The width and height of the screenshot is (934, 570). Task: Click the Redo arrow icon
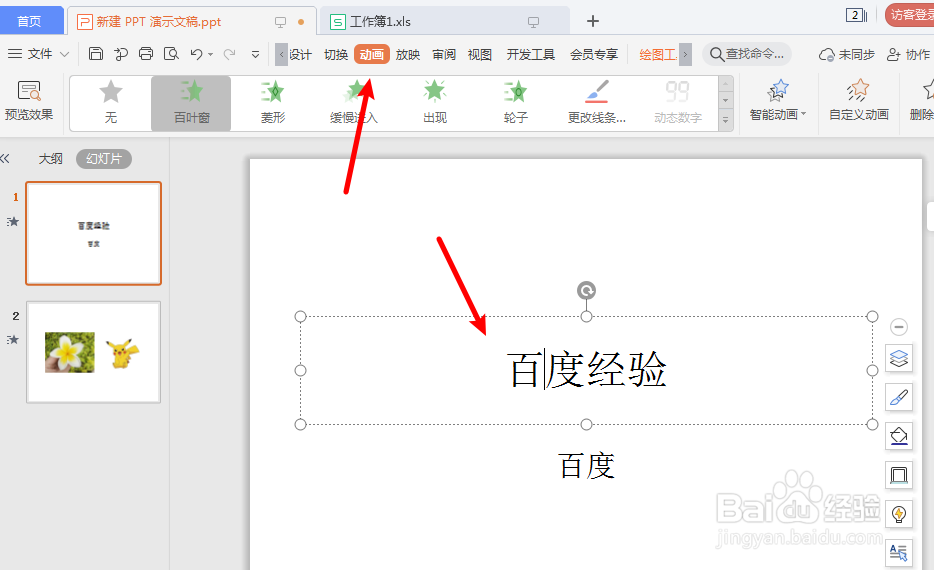click(229, 54)
